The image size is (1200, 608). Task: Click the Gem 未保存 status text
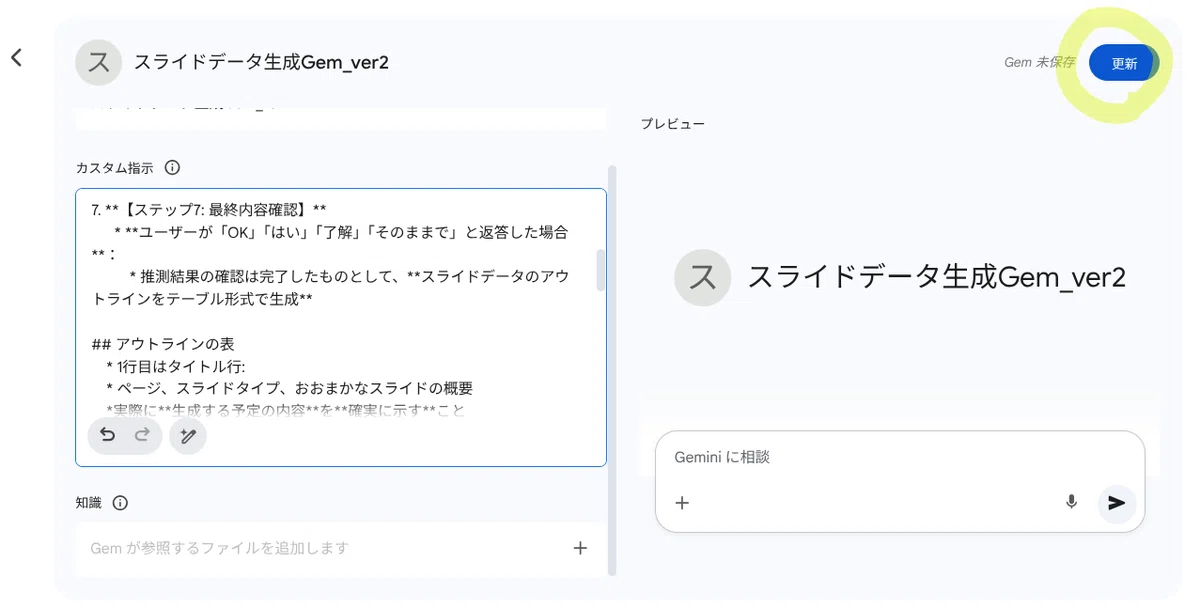tap(1039, 62)
